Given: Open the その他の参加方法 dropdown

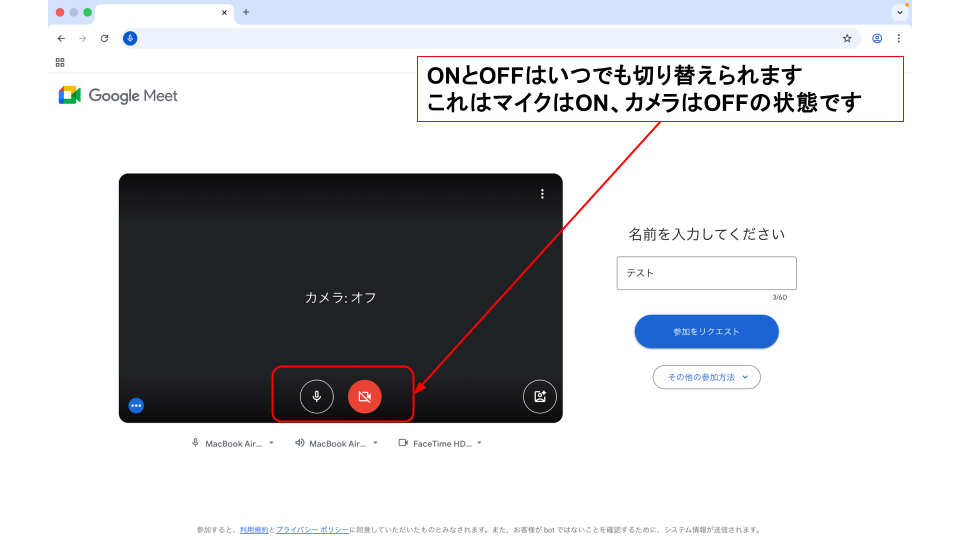Looking at the screenshot, I should pos(706,377).
